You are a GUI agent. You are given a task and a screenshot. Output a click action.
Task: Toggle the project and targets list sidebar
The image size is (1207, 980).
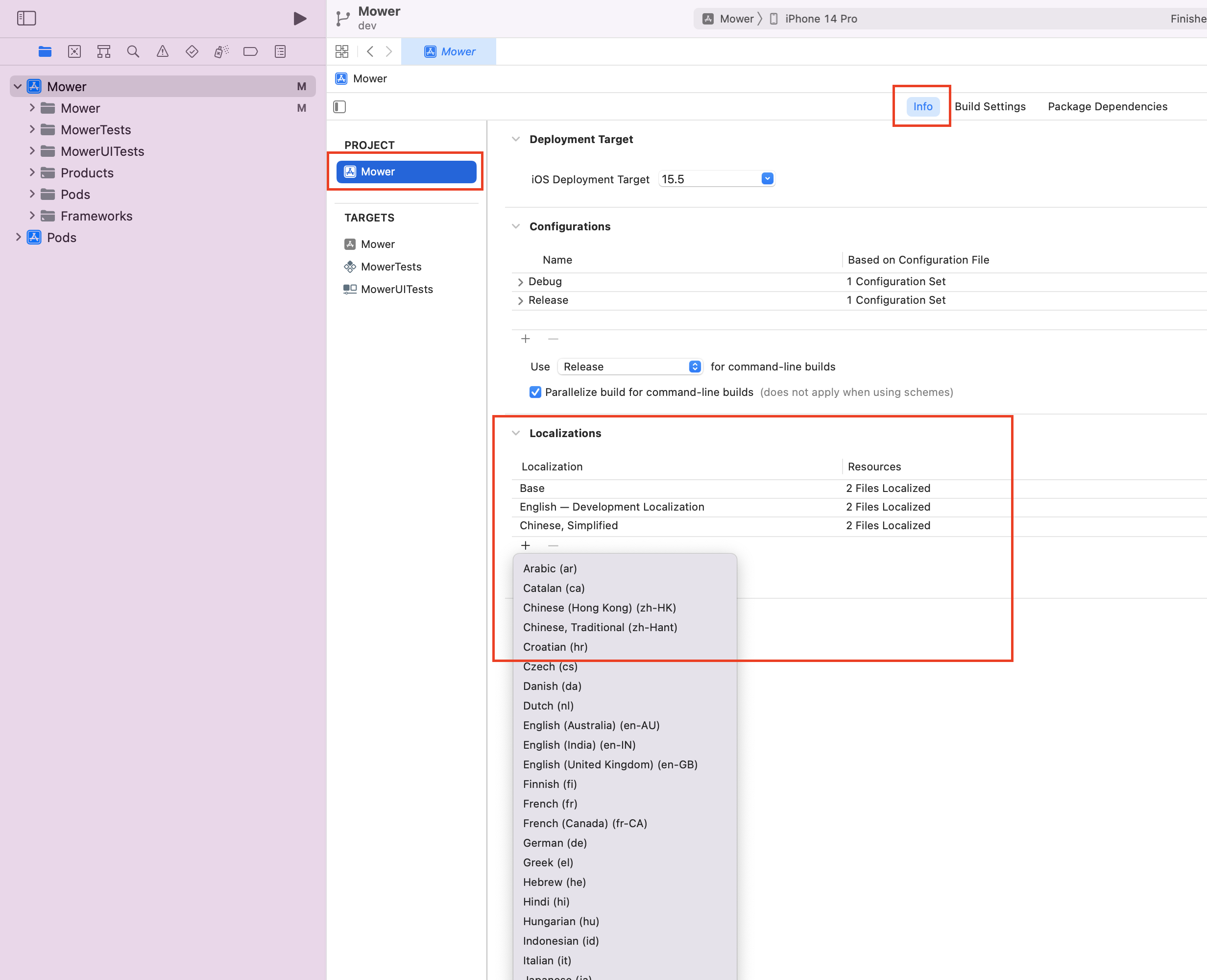[x=339, y=107]
